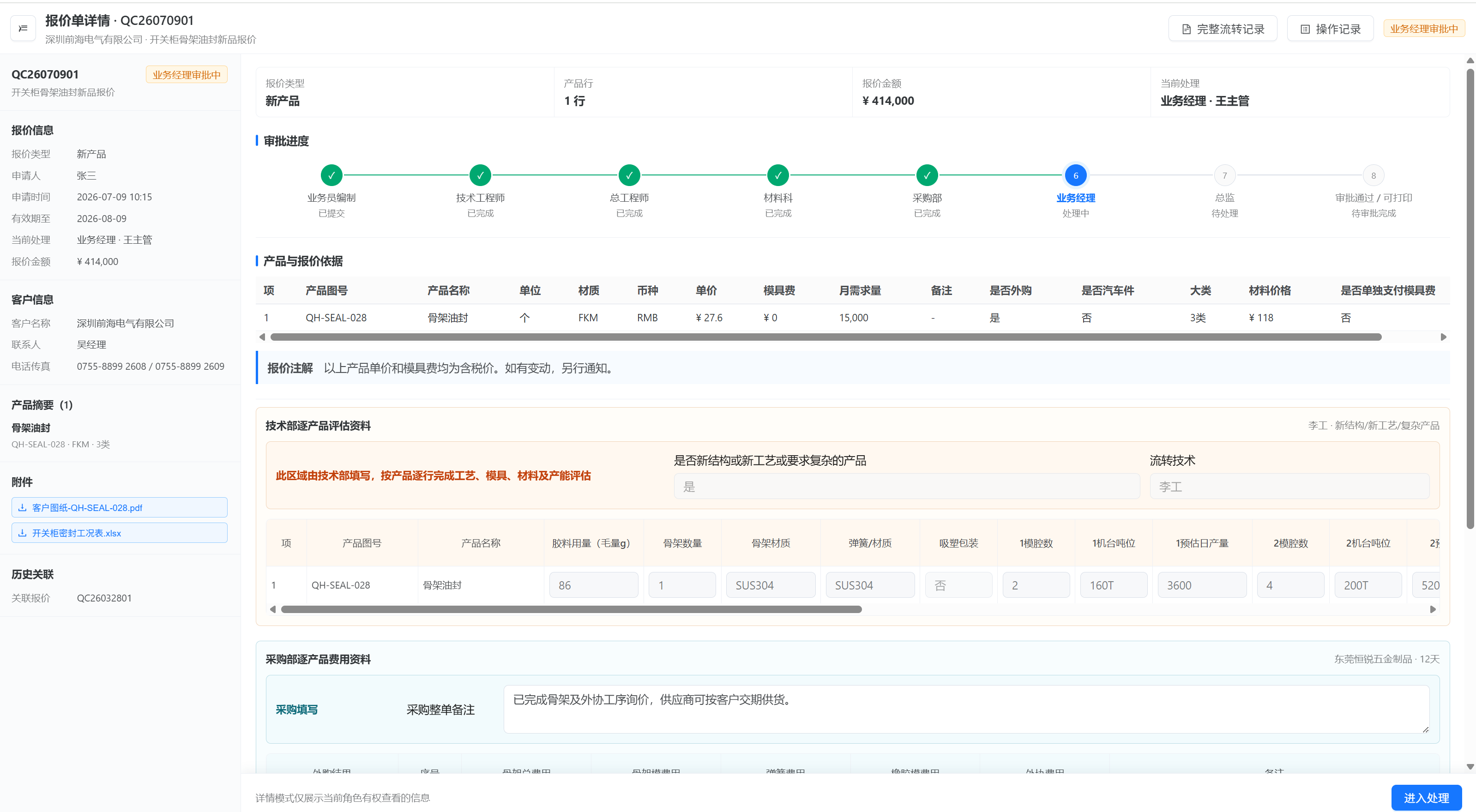Click 流转技术 field showing 李工

pos(1289,487)
